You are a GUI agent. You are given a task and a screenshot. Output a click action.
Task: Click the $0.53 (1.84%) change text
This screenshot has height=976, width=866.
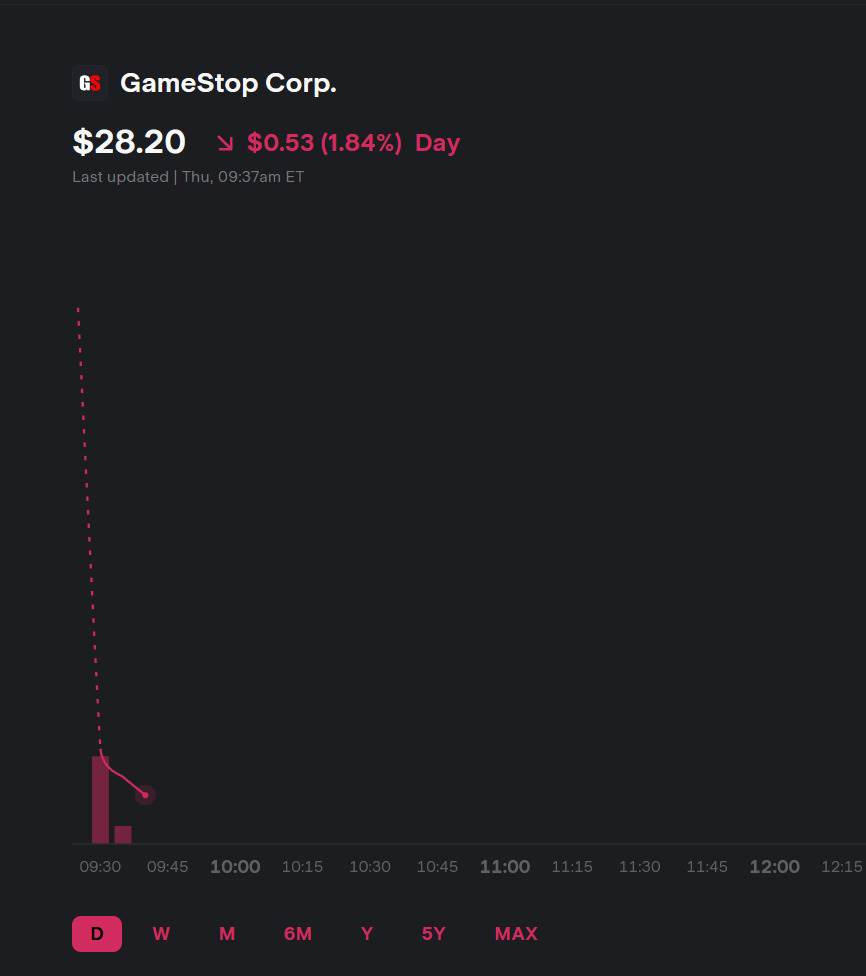[x=324, y=143]
